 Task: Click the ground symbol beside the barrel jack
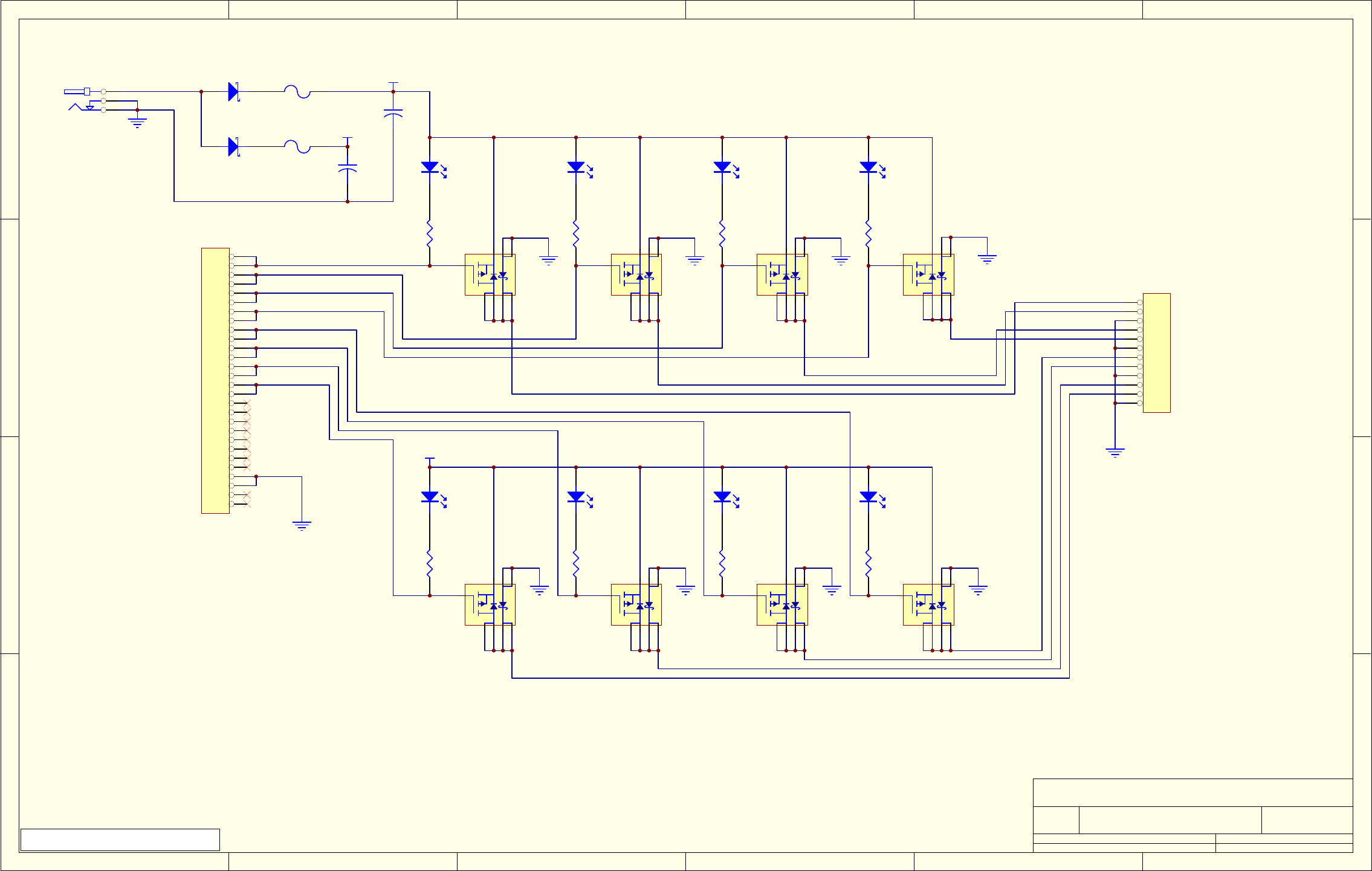[x=137, y=123]
